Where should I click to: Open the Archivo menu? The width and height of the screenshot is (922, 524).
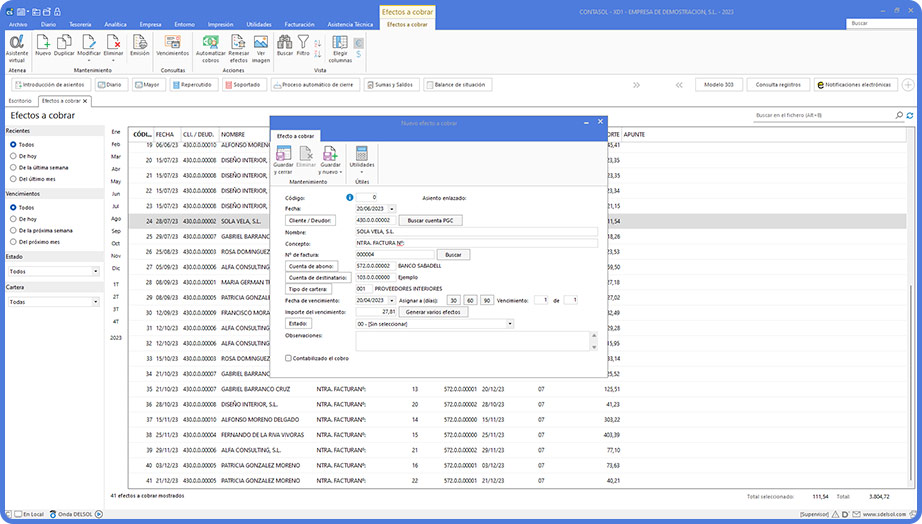18,25
